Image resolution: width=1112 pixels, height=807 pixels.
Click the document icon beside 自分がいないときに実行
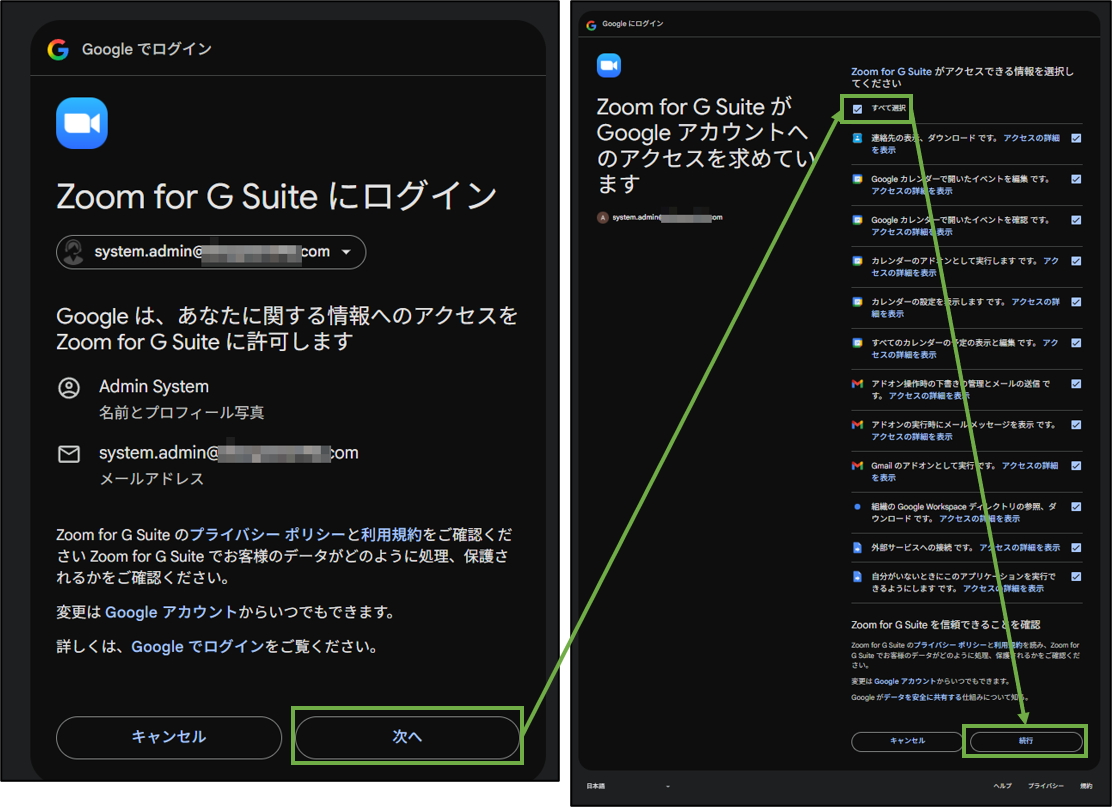[857, 577]
